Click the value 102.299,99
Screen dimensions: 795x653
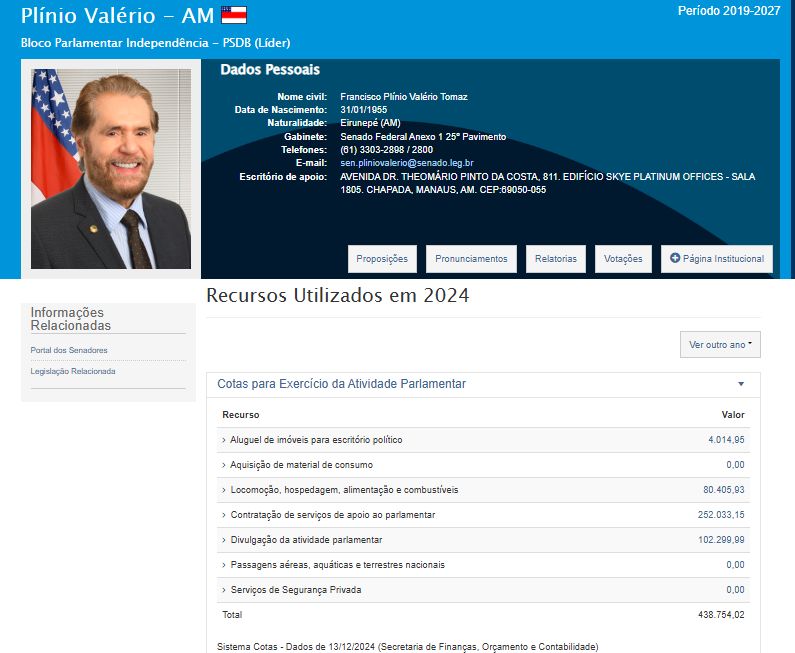(721, 539)
